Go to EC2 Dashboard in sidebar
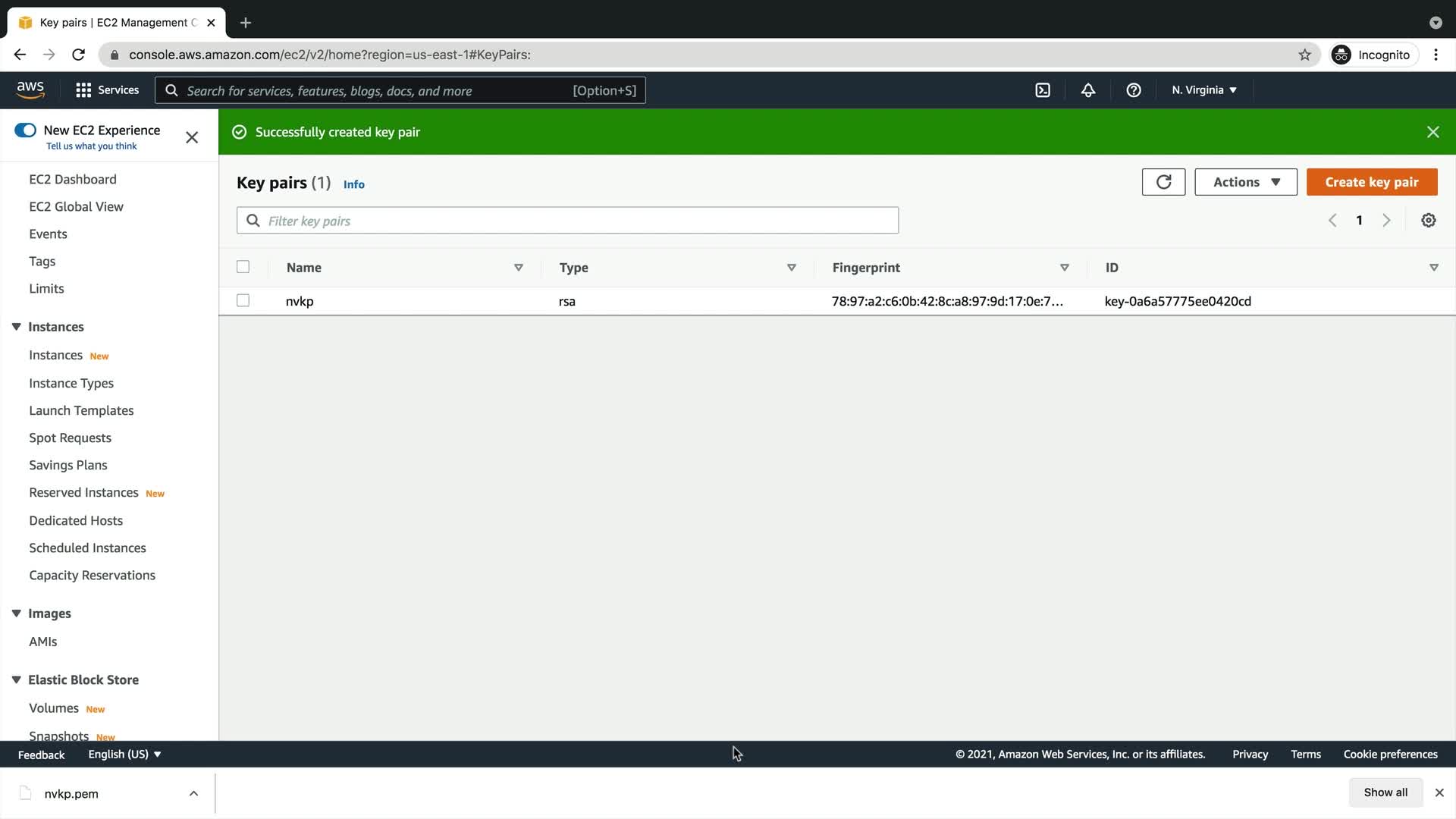Screen dimensions: 1456x819 [x=73, y=179]
